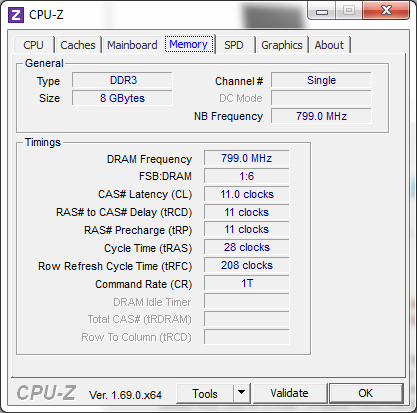The image size is (417, 413).
Task: Click the Command Rate 1T field
Action: [x=247, y=283]
